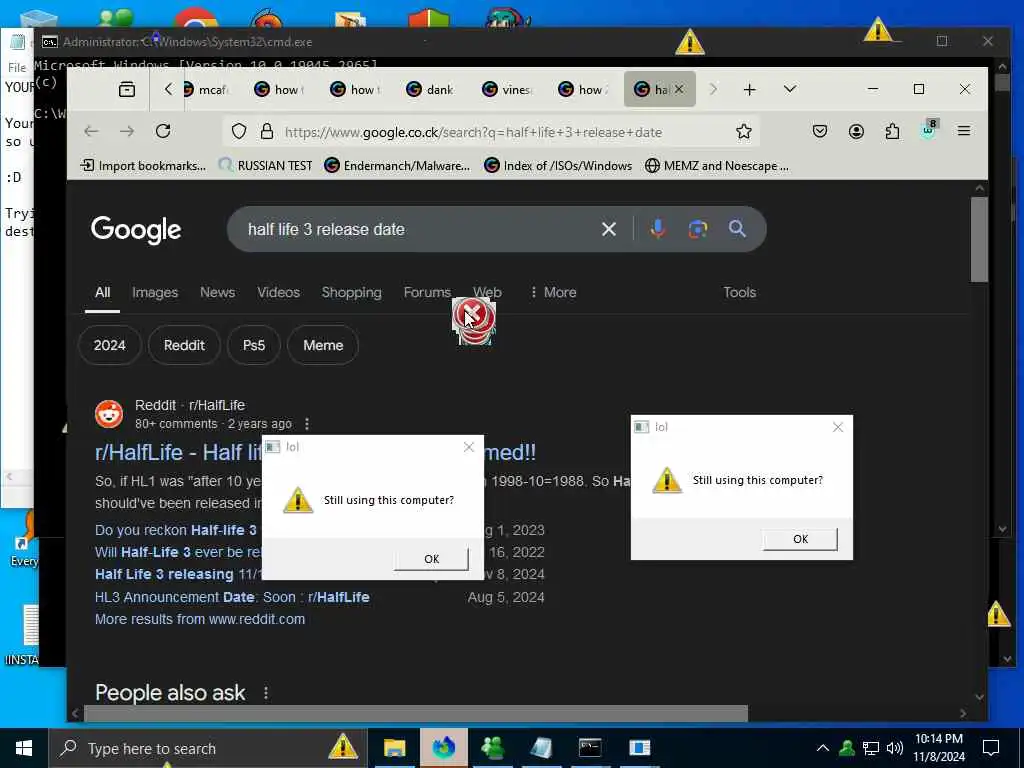
Task: Switch to the Firefox taskbar icon
Action: point(443,748)
